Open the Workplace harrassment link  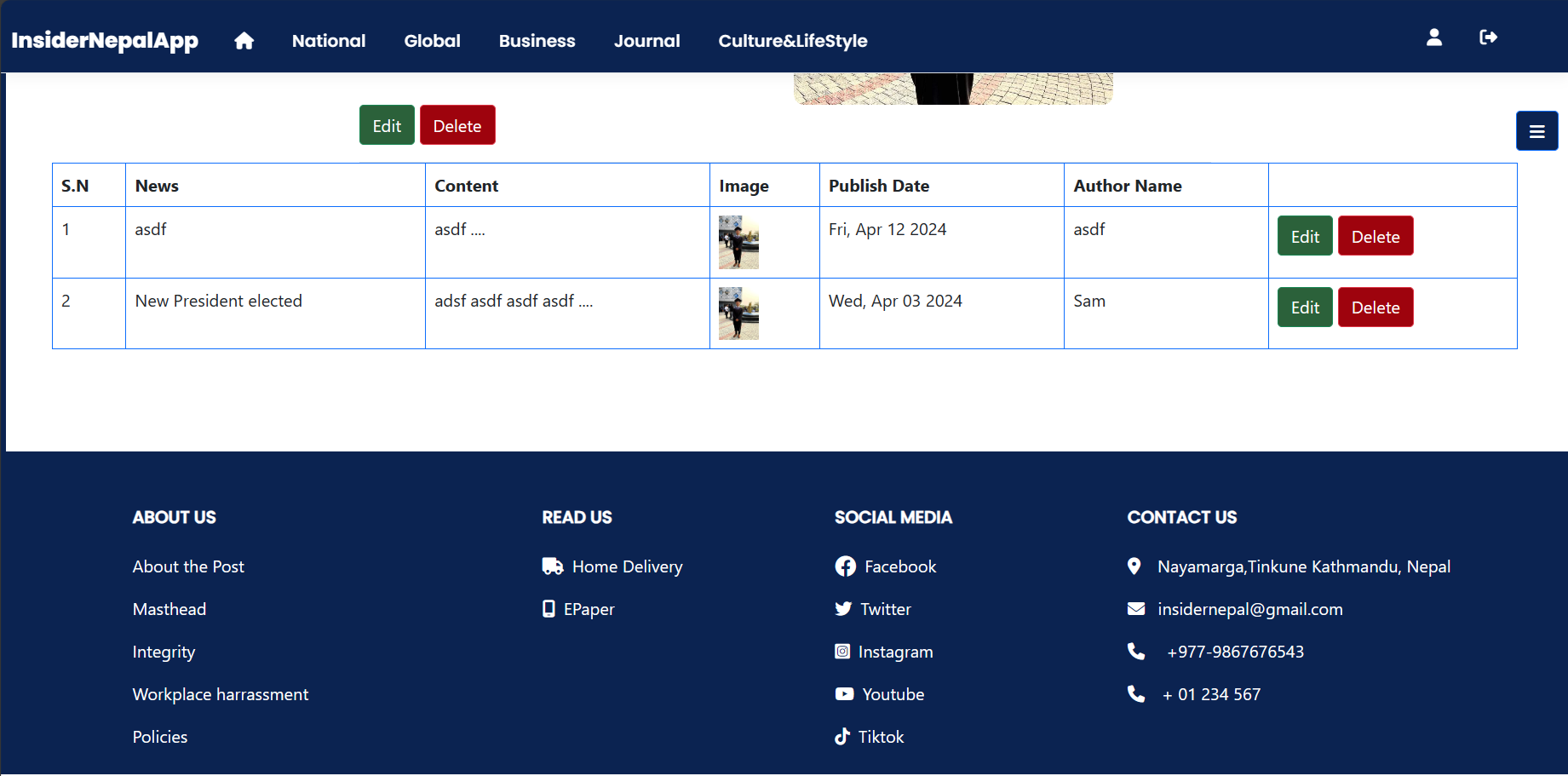click(221, 694)
